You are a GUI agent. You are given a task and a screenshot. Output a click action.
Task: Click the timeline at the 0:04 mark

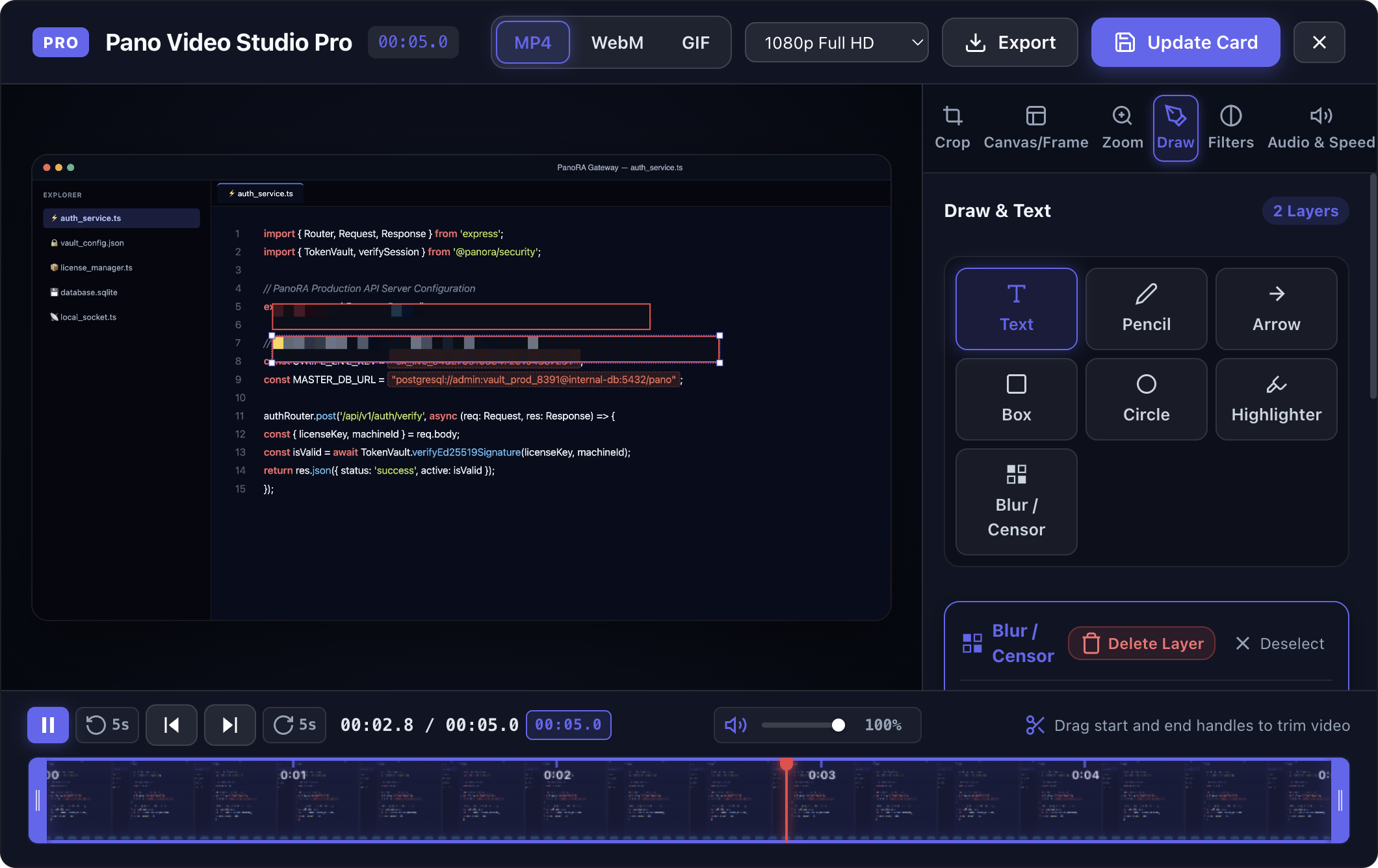(1085, 774)
